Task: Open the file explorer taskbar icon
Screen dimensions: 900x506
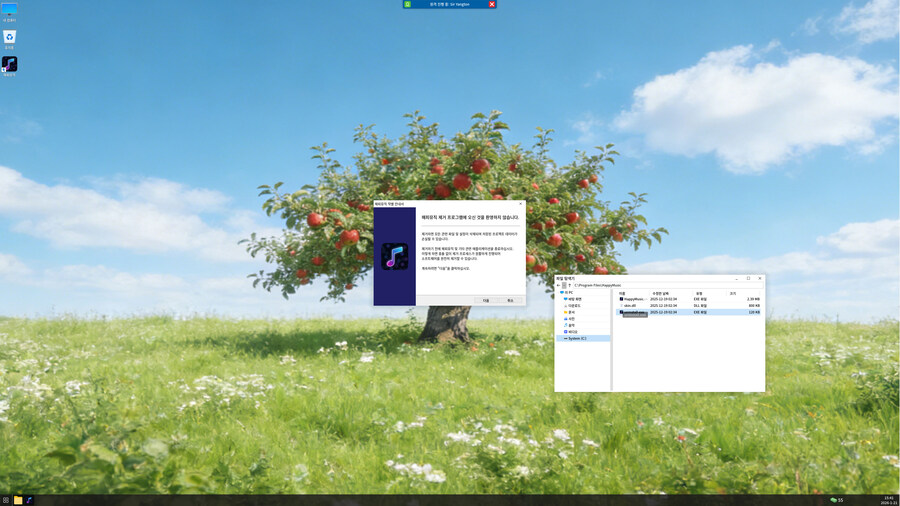Action: pyautogui.click(x=18, y=499)
